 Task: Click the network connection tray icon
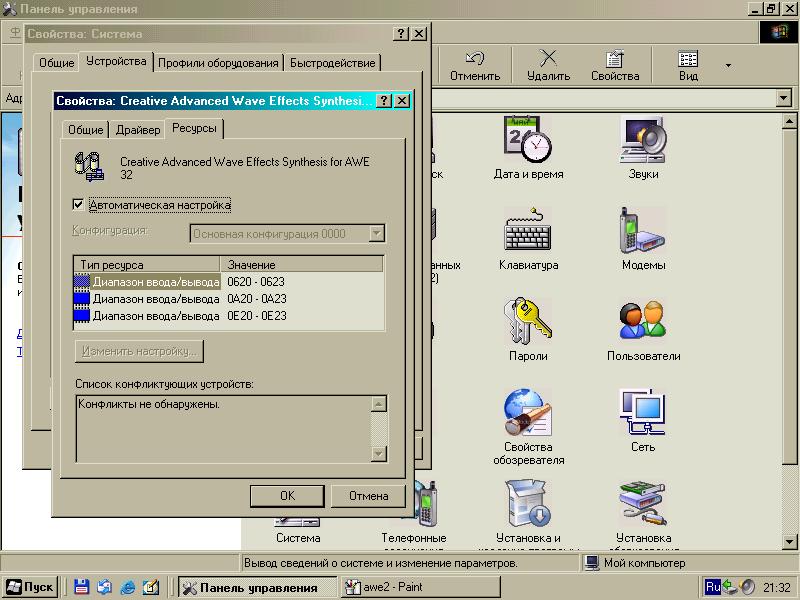(x=730, y=587)
